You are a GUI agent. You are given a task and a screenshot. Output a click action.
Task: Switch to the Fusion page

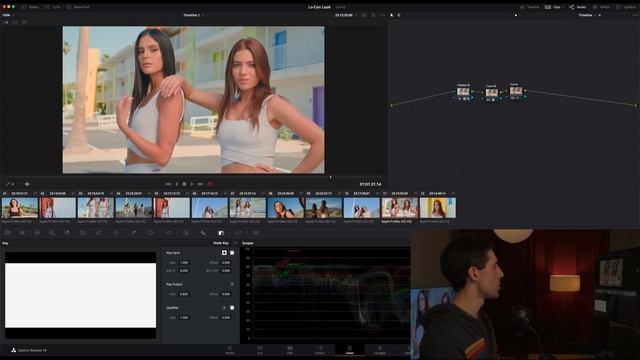tap(320, 350)
